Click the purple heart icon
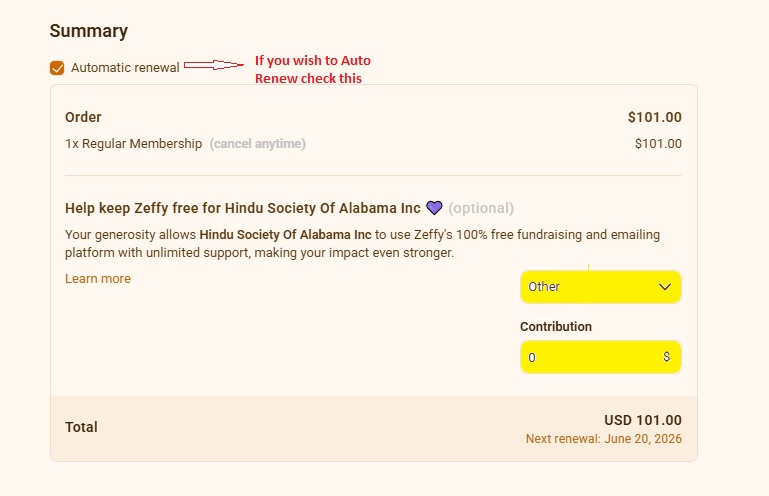Screen dimensions: 769x496 [434, 208]
